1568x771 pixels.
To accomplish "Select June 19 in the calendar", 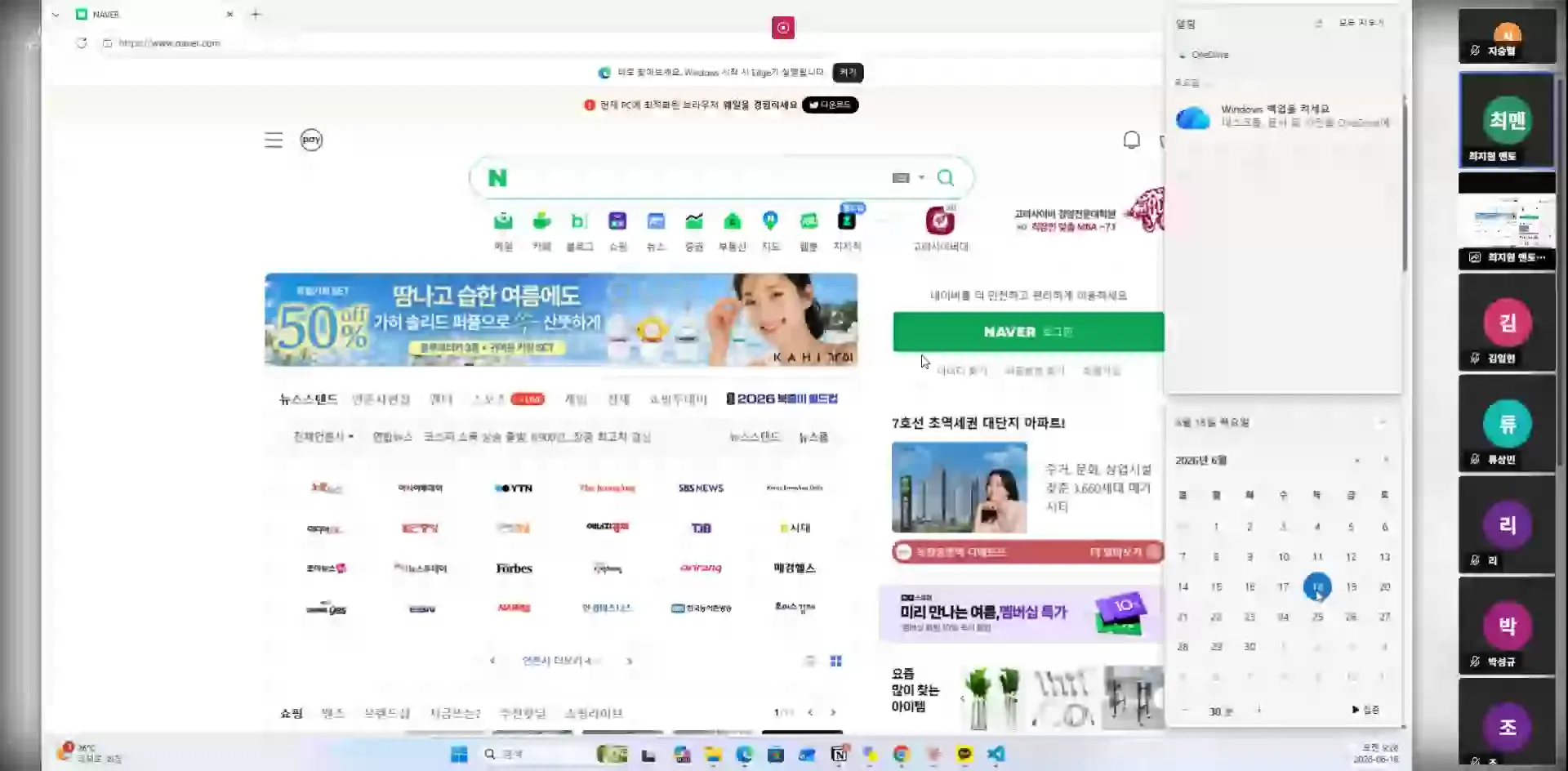I will 1351,587.
